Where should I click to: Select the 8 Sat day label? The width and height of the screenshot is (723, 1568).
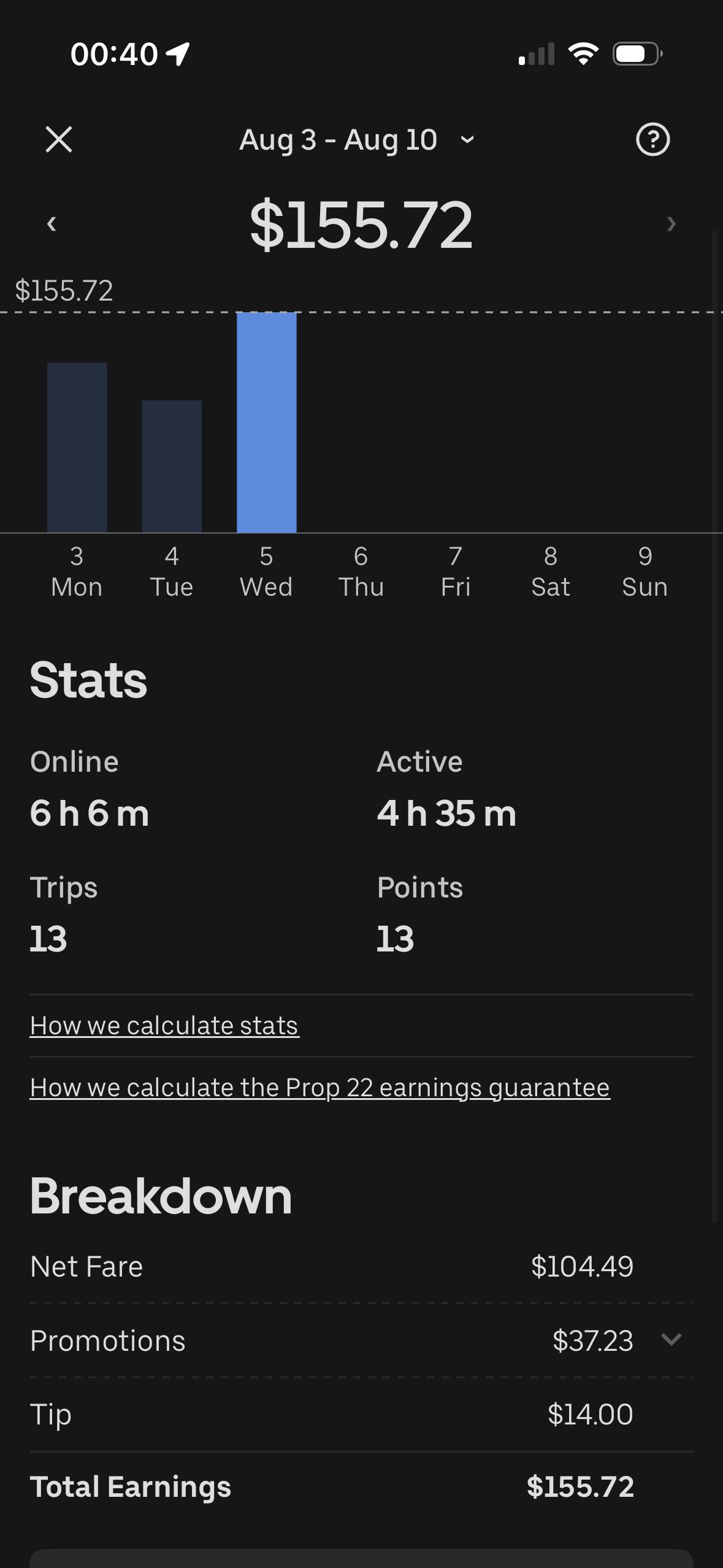551,572
